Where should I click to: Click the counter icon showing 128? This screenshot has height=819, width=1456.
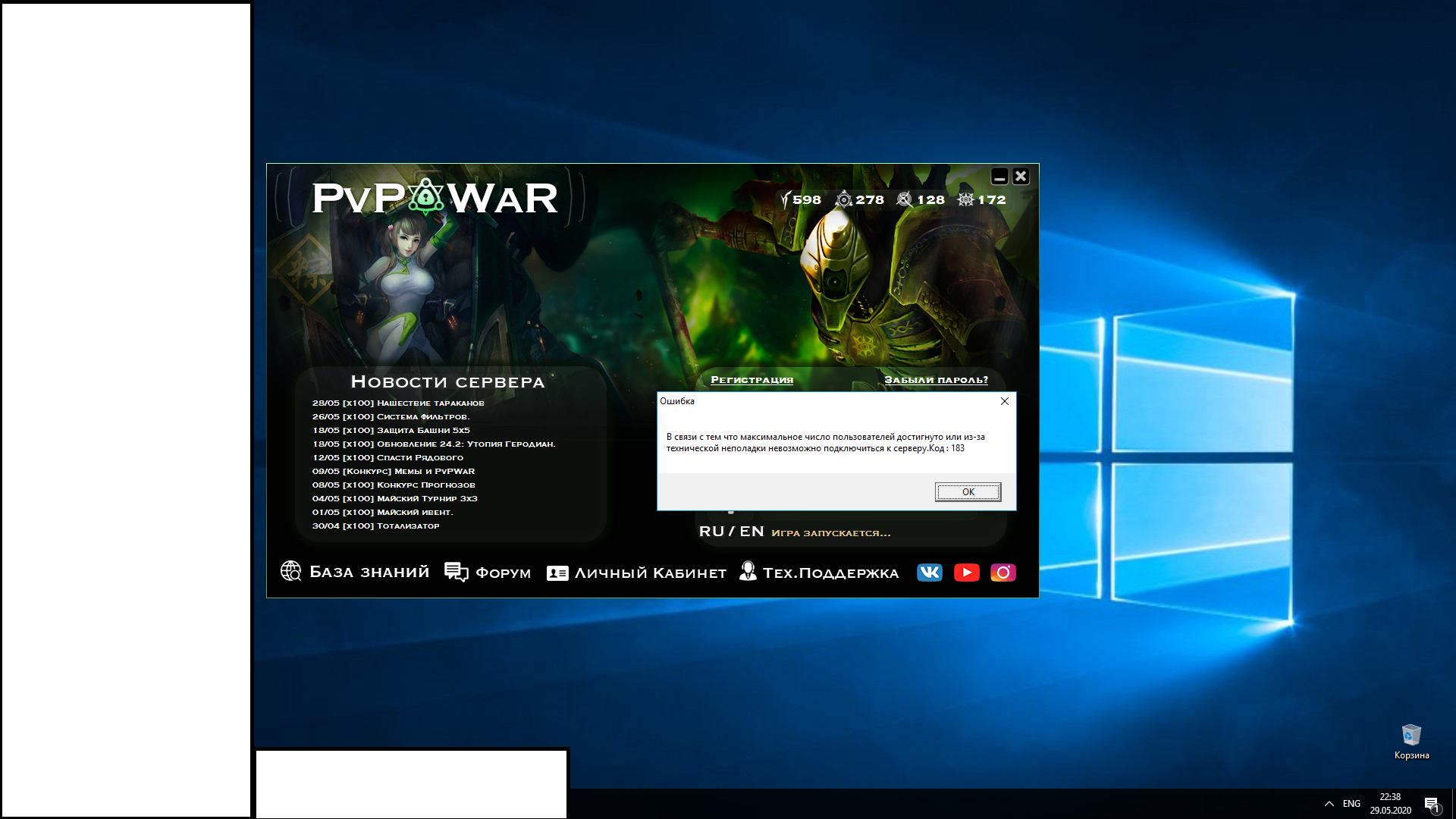point(920,199)
